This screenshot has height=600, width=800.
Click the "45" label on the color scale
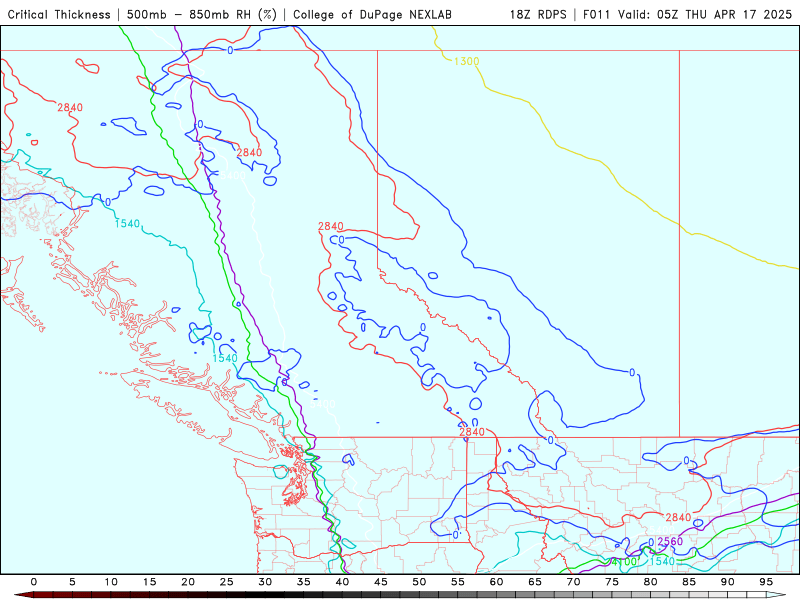[x=381, y=582]
